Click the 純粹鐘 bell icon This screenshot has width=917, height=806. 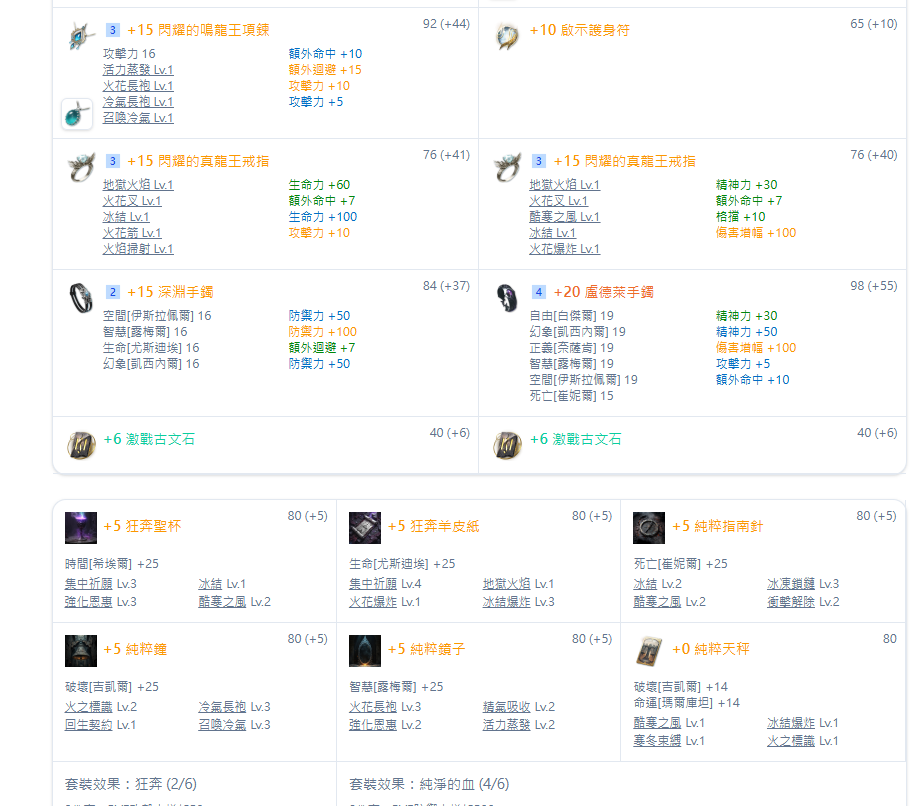coord(81,650)
